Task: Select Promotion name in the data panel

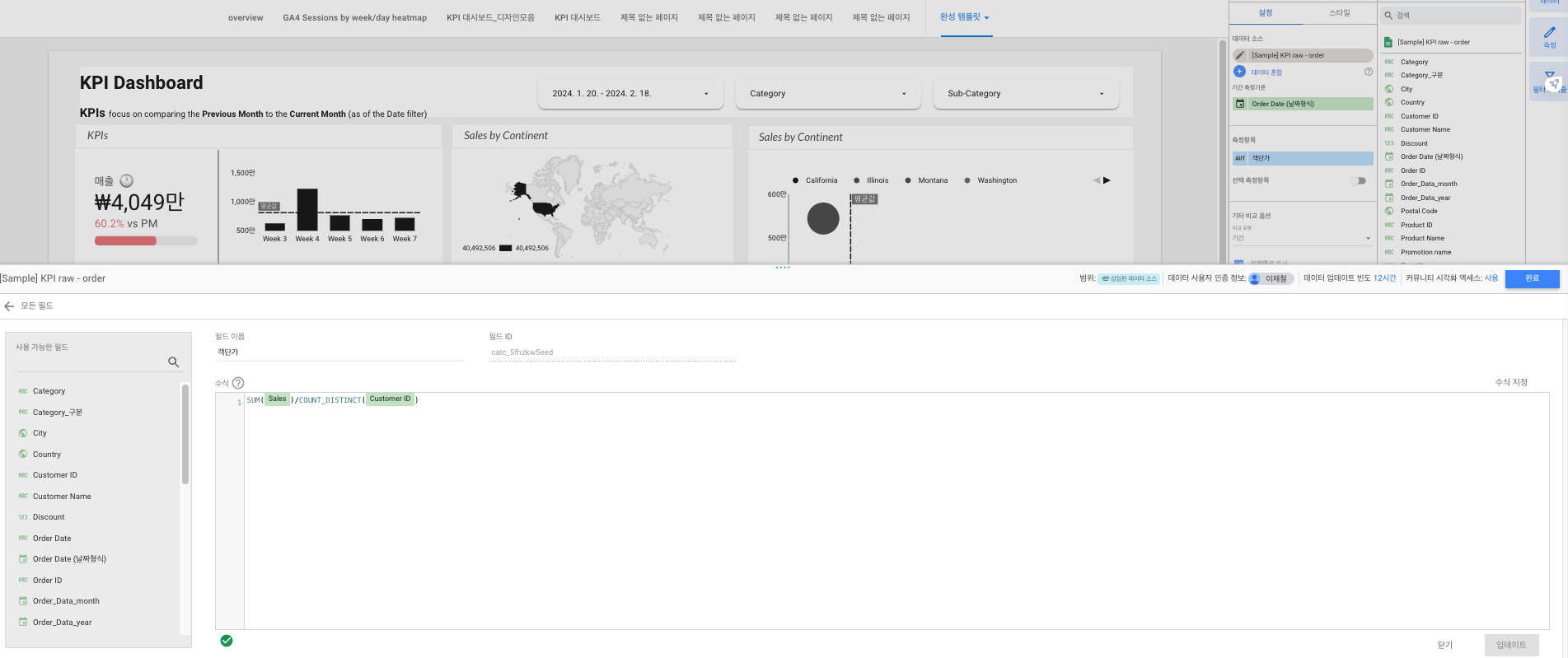Action: click(x=1425, y=252)
